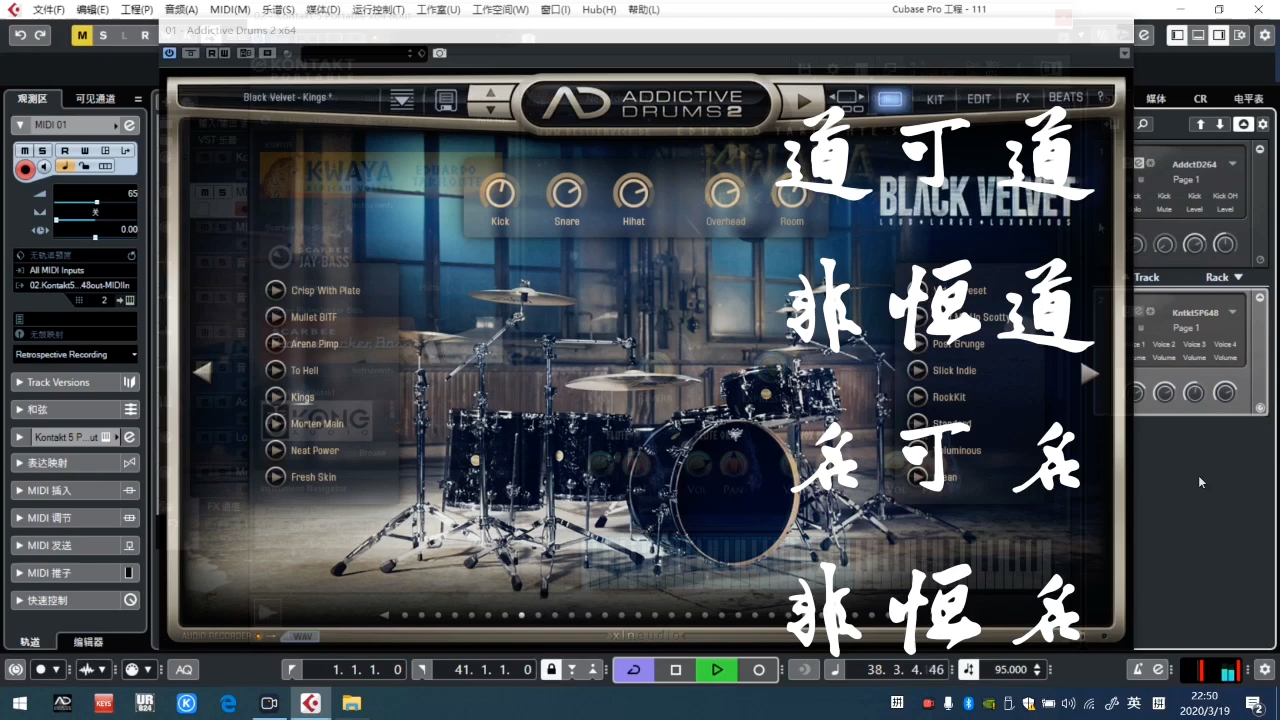Open File Explorer from taskbar
The image size is (1280, 720).
351,704
